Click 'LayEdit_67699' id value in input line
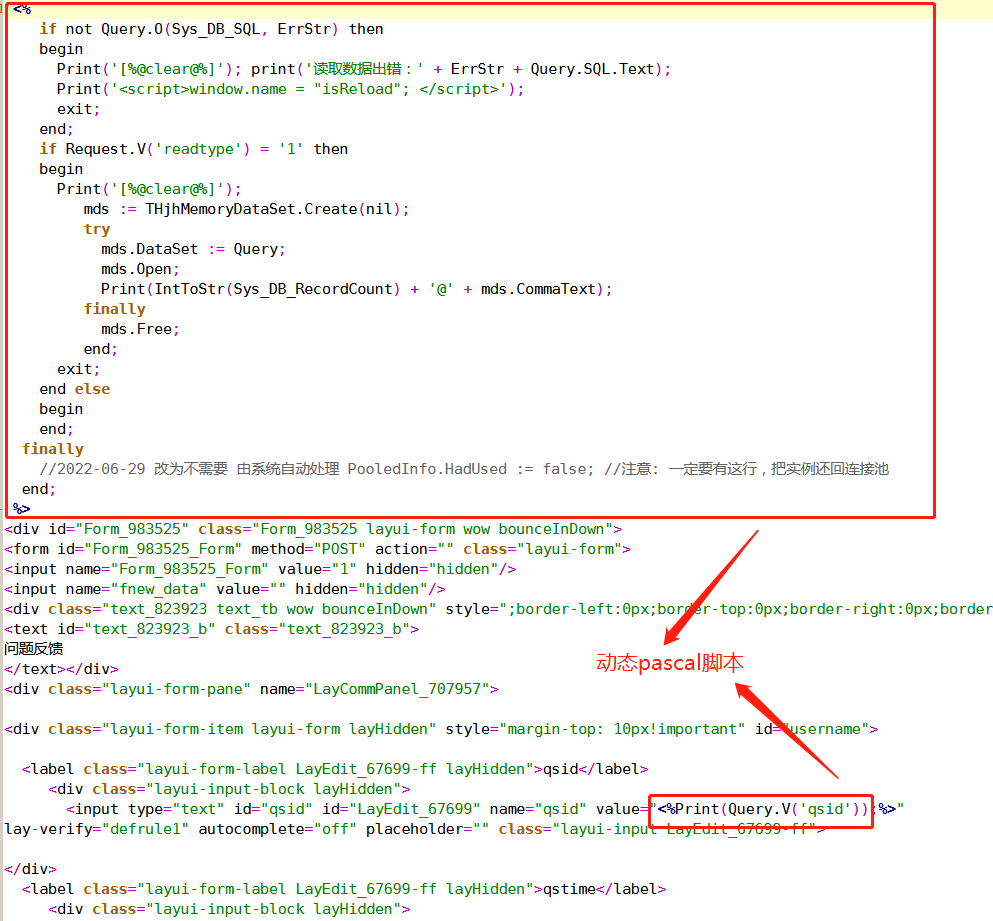Viewport: 993px width, 921px height. (415, 809)
